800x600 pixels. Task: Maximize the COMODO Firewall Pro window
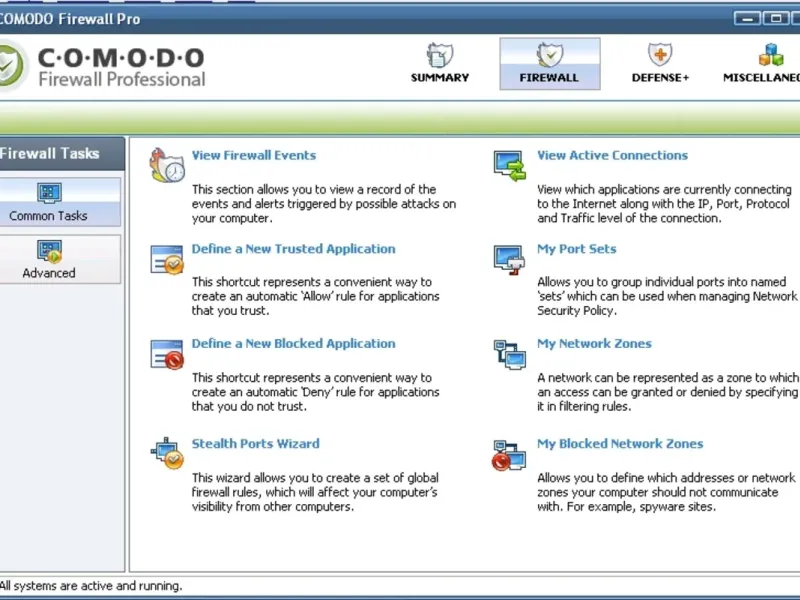coord(776,18)
